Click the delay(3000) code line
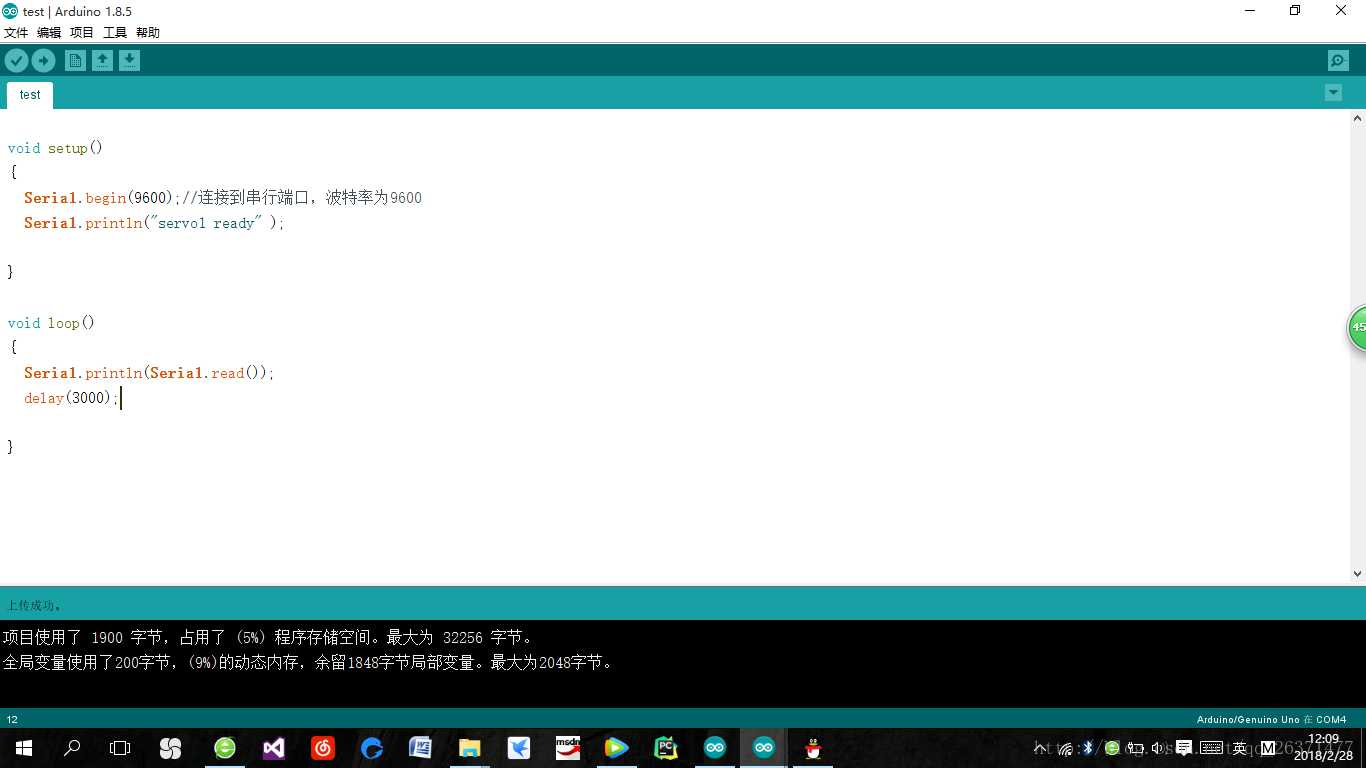 [x=71, y=398]
